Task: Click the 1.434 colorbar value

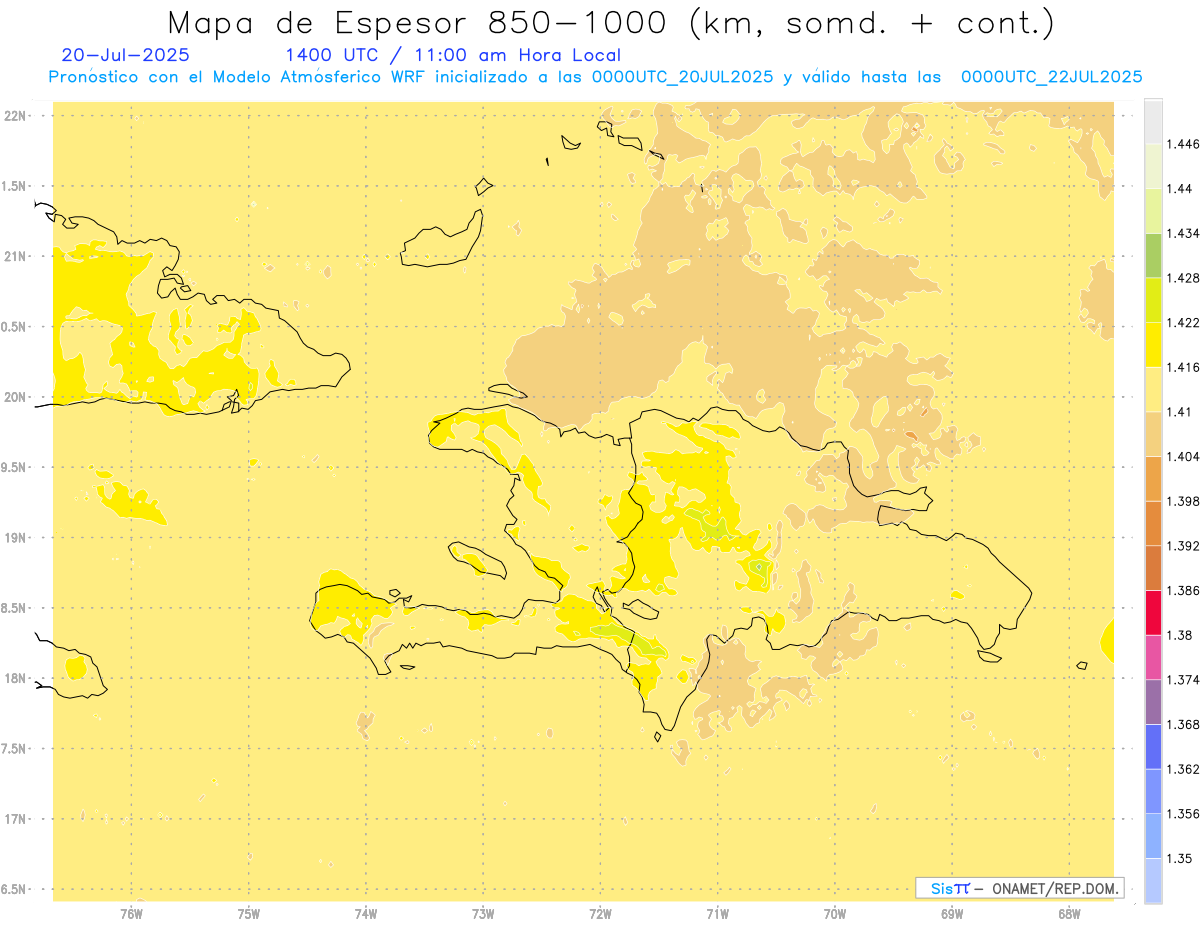Action: click(x=1182, y=233)
